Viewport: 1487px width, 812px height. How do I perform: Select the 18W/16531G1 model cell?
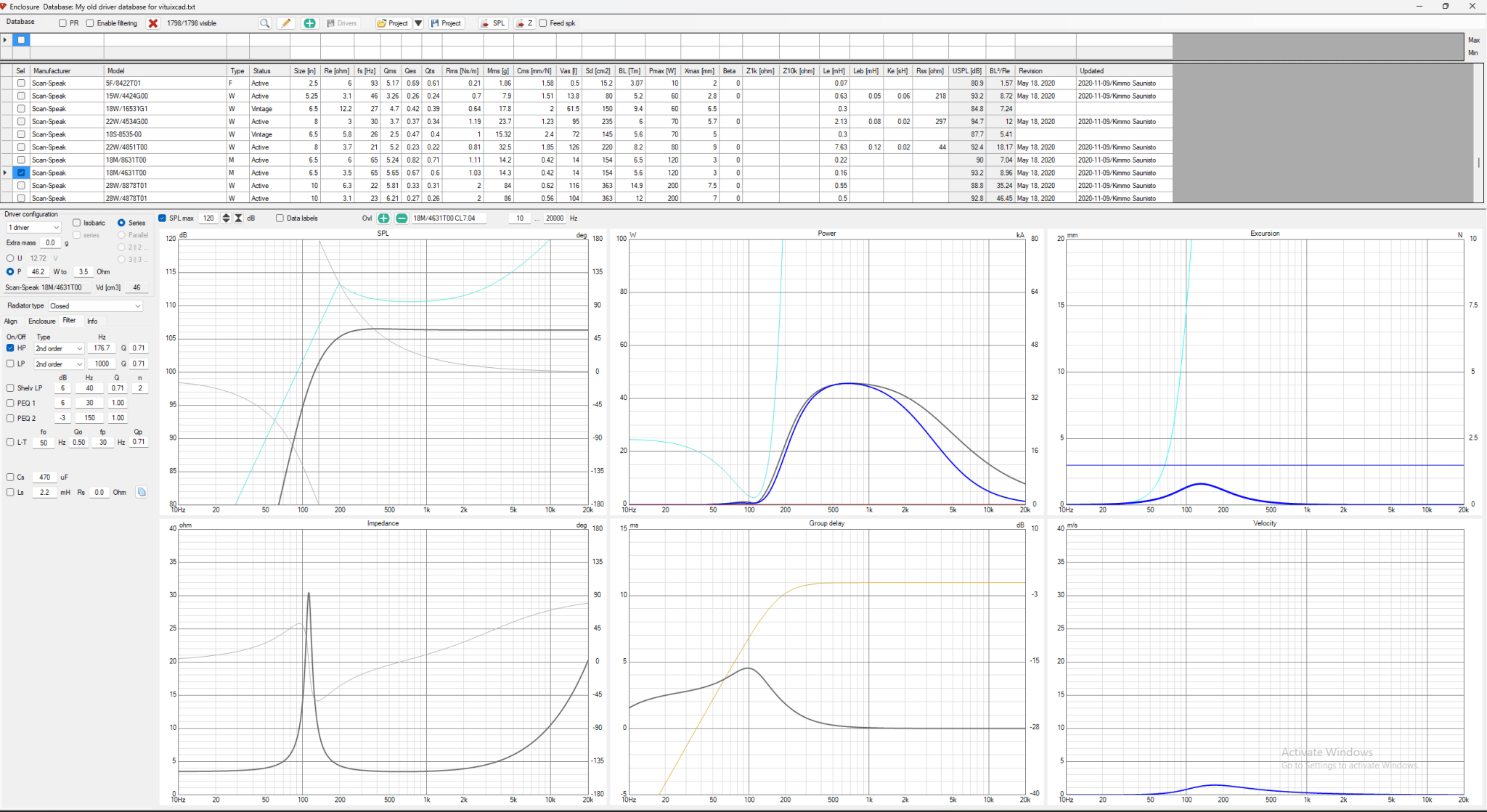click(x=166, y=109)
